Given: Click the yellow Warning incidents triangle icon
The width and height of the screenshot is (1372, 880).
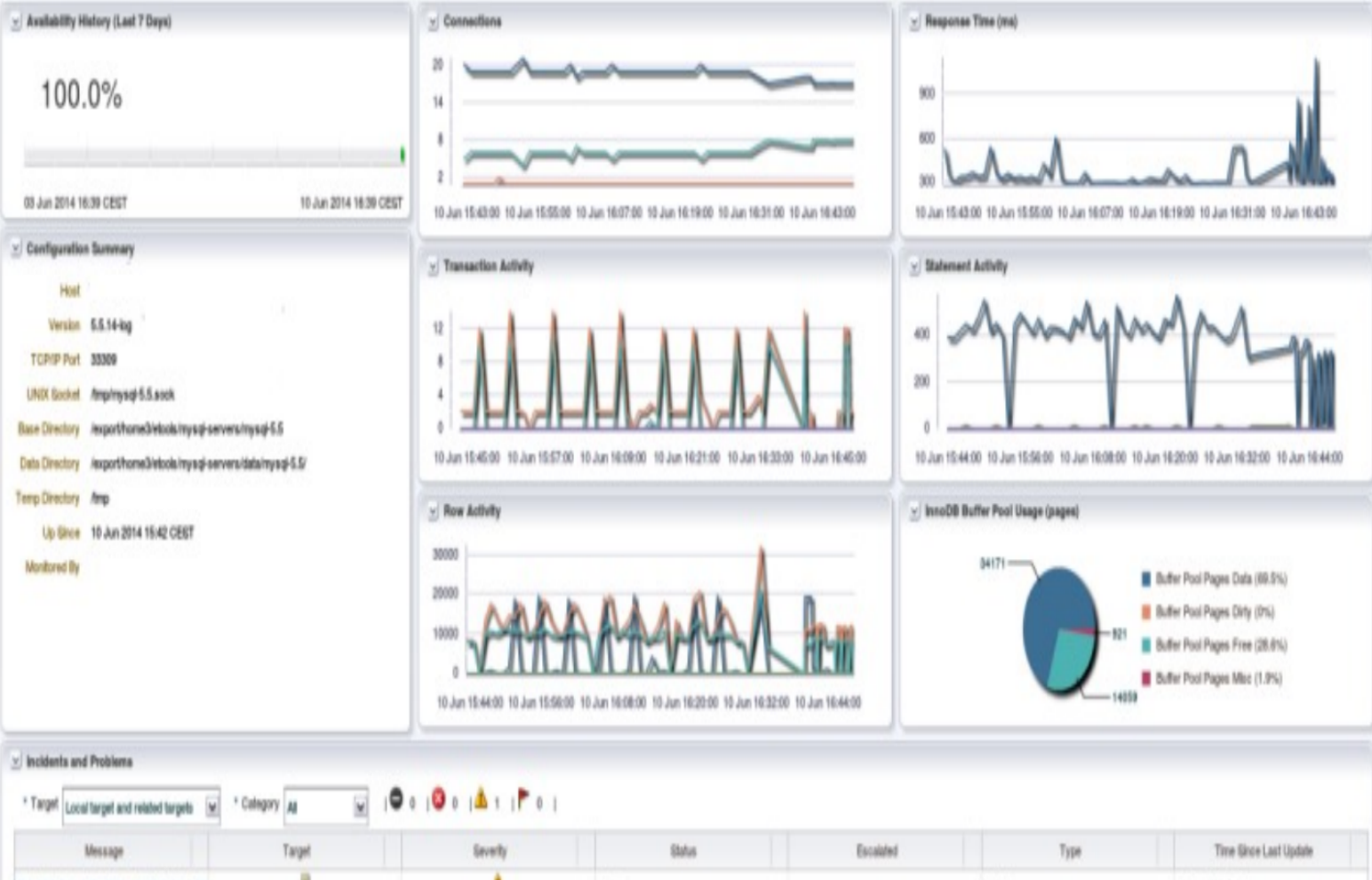Looking at the screenshot, I should tap(481, 800).
